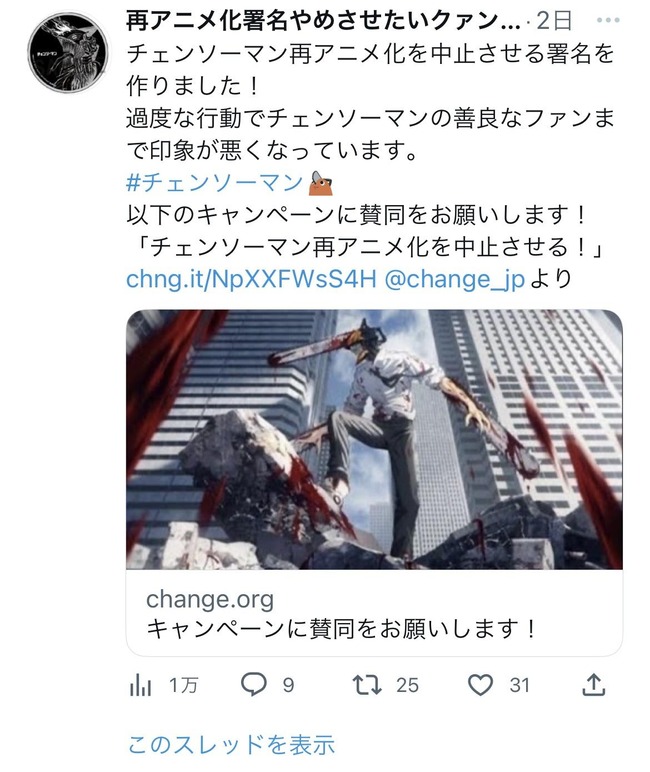Like the tweet with the heart icon

(480, 685)
